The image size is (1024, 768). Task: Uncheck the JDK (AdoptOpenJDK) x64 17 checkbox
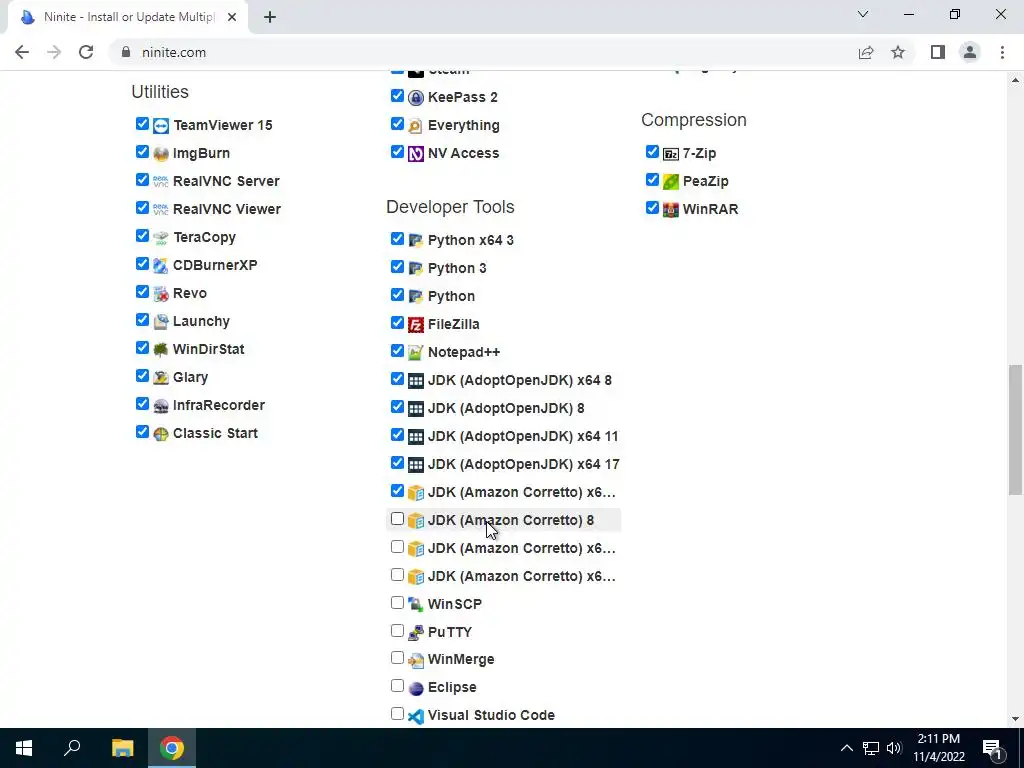point(397,462)
